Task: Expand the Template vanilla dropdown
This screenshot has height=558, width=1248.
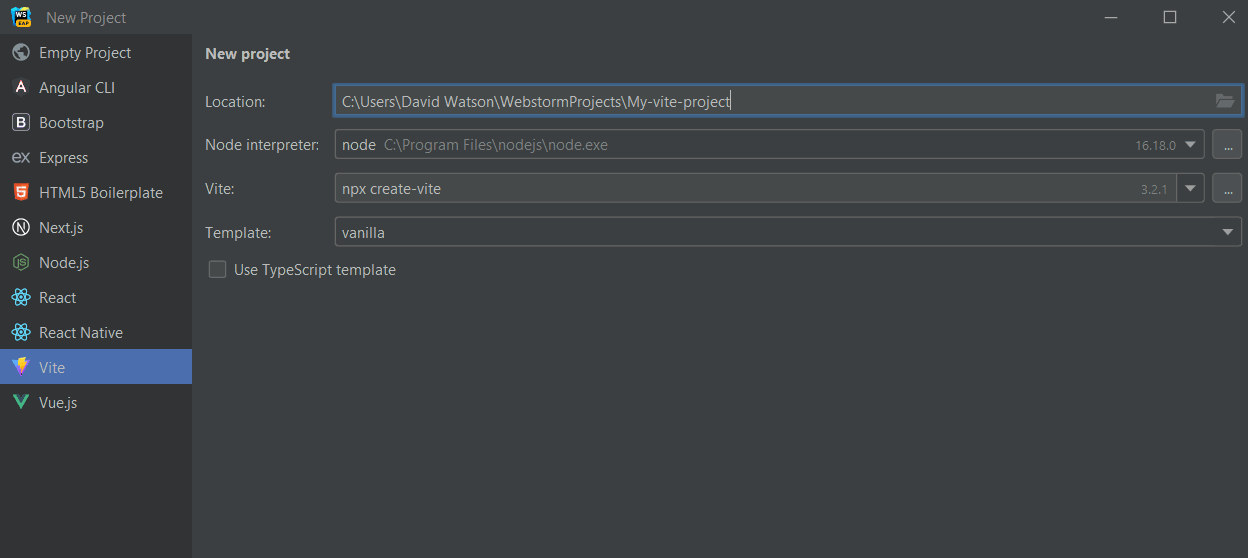Action: (x=1228, y=233)
